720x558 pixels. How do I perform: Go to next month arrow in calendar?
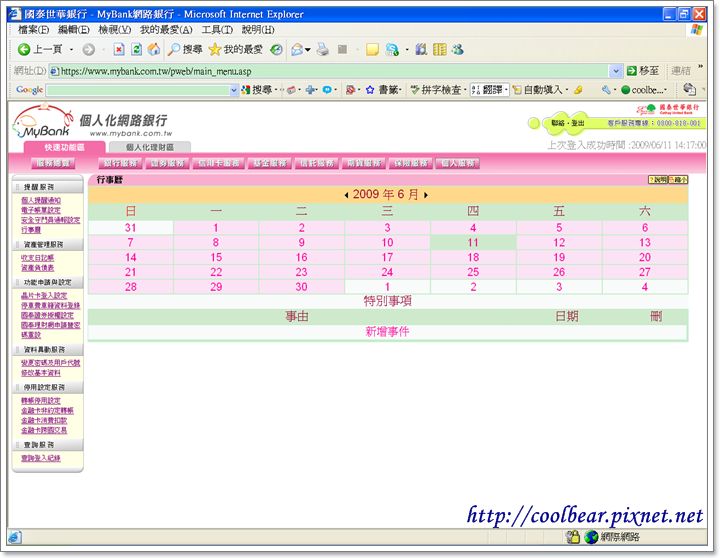pos(426,195)
